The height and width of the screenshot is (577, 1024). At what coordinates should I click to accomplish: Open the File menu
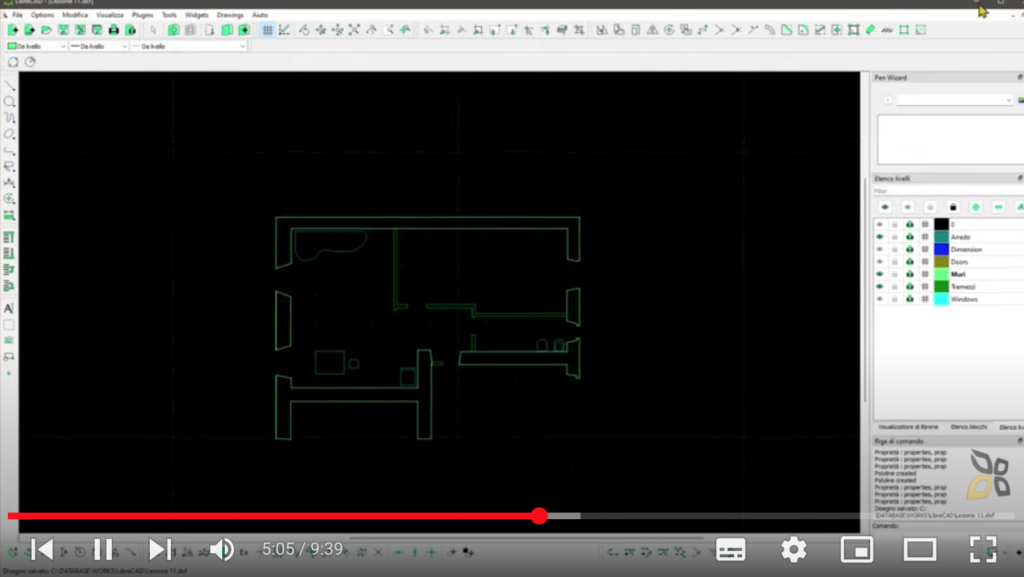[x=18, y=15]
